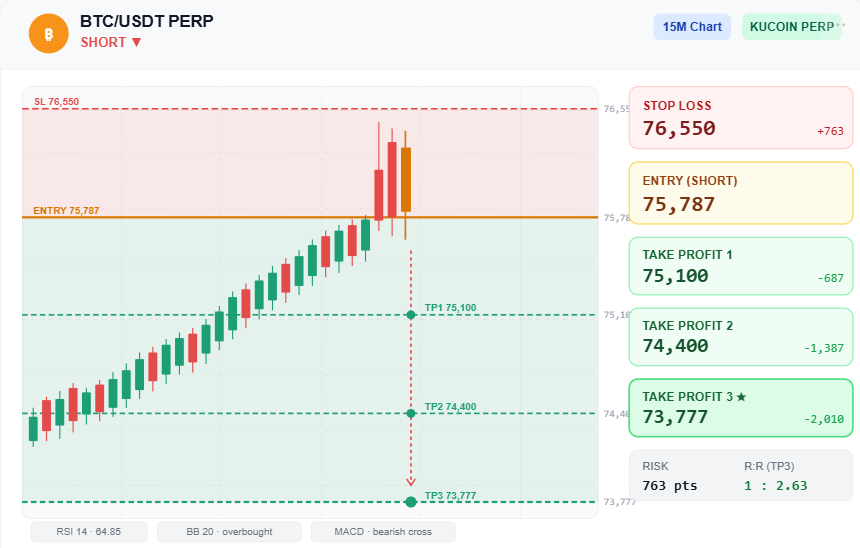Click the -2,010 take profit 3 offset

[x=824, y=419]
